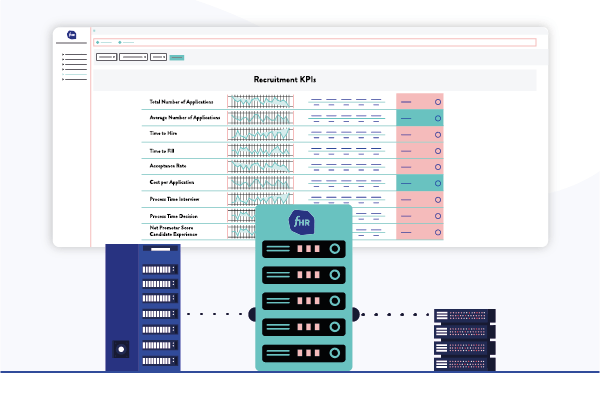Click the teal status cell in Cost per Application row

[x=420, y=184]
